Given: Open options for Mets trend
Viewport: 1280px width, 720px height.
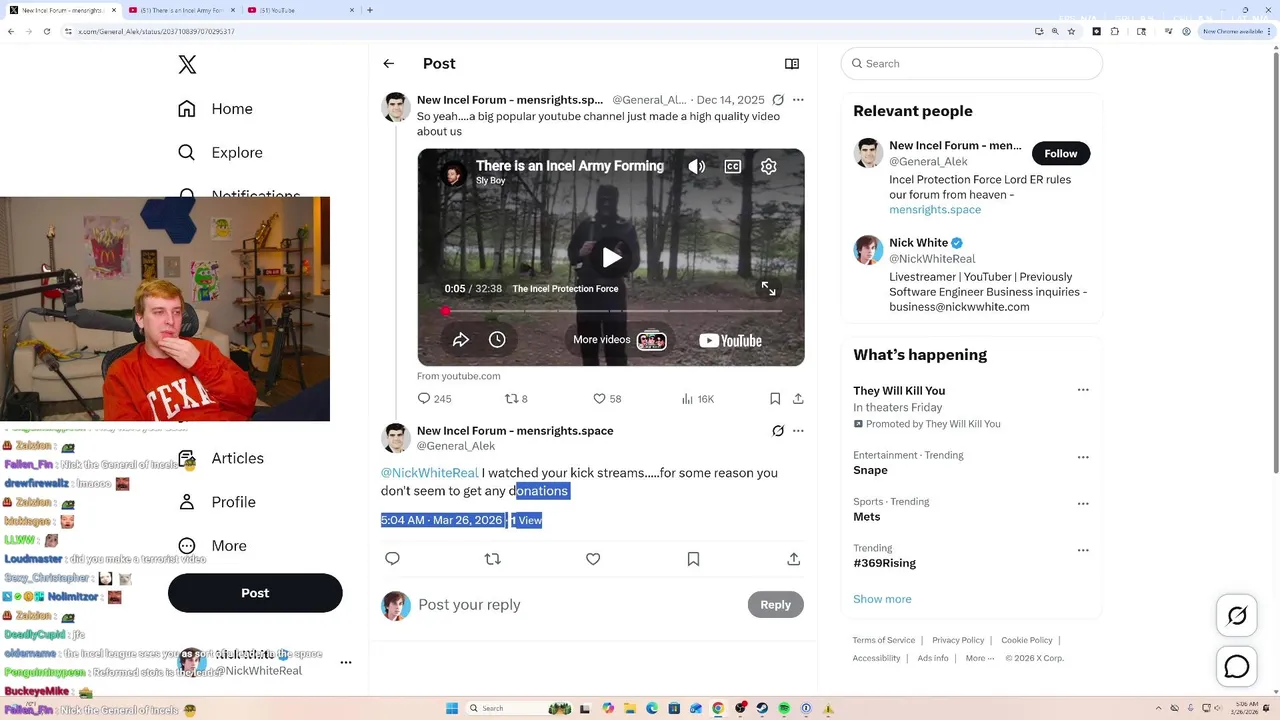Looking at the screenshot, I should click(1083, 503).
